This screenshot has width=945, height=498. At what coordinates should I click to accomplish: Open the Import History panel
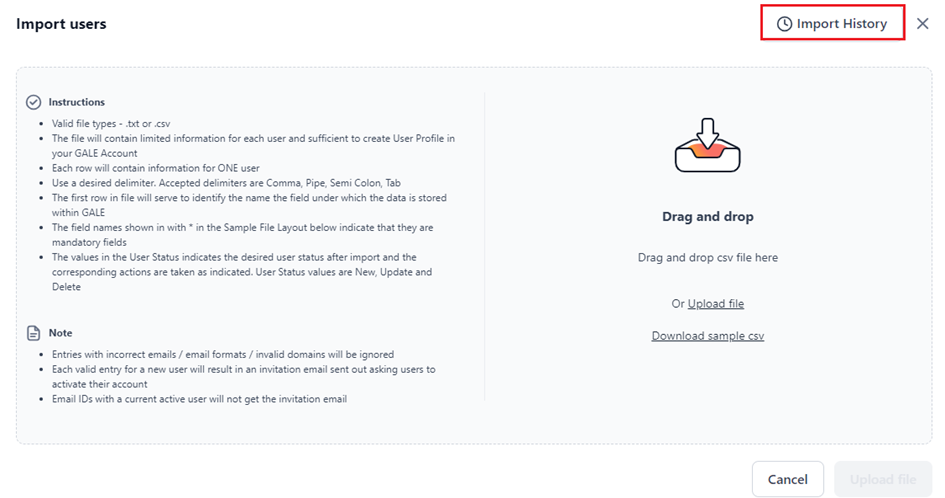pyautogui.click(x=832, y=24)
